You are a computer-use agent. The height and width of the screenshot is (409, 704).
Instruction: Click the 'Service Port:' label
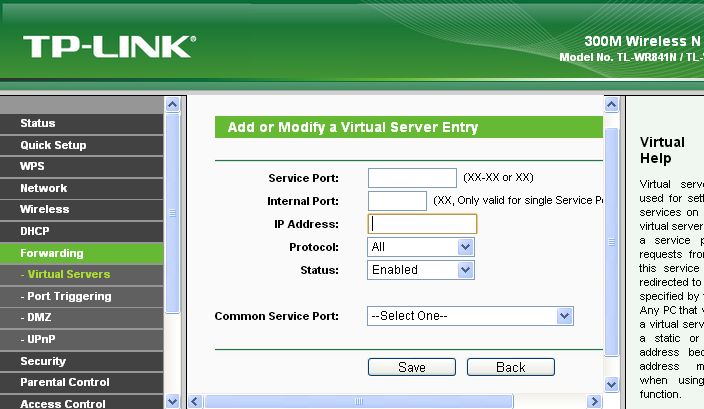click(304, 178)
